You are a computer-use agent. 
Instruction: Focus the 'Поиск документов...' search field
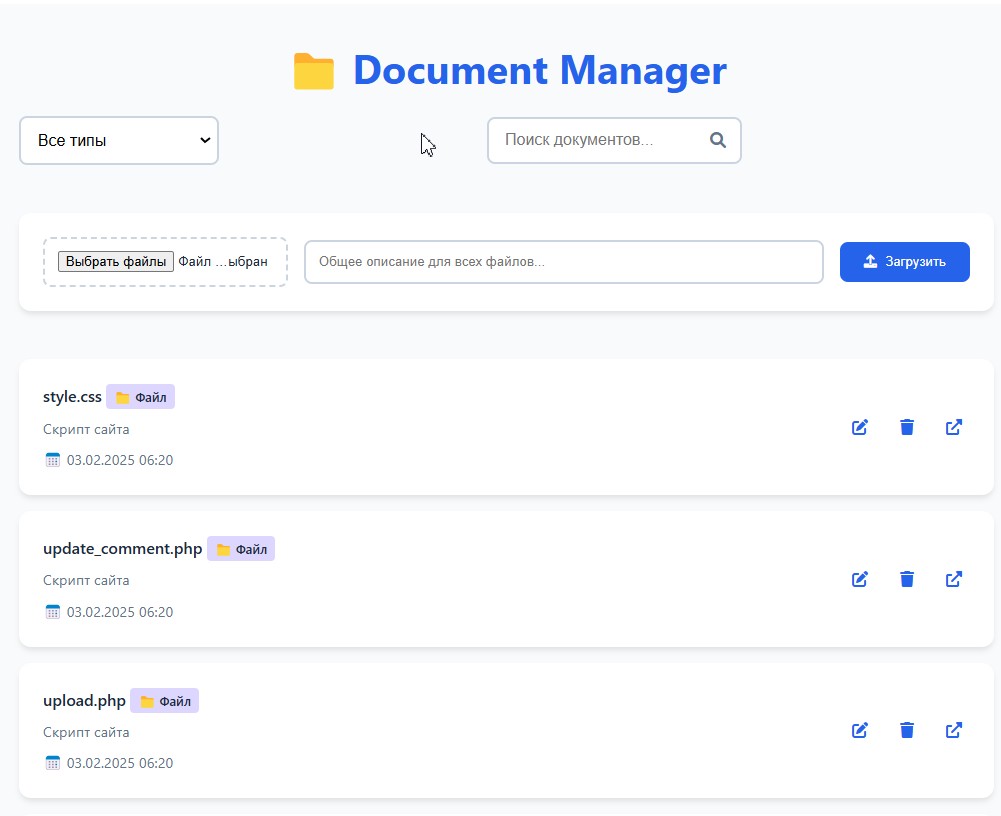[x=600, y=140]
